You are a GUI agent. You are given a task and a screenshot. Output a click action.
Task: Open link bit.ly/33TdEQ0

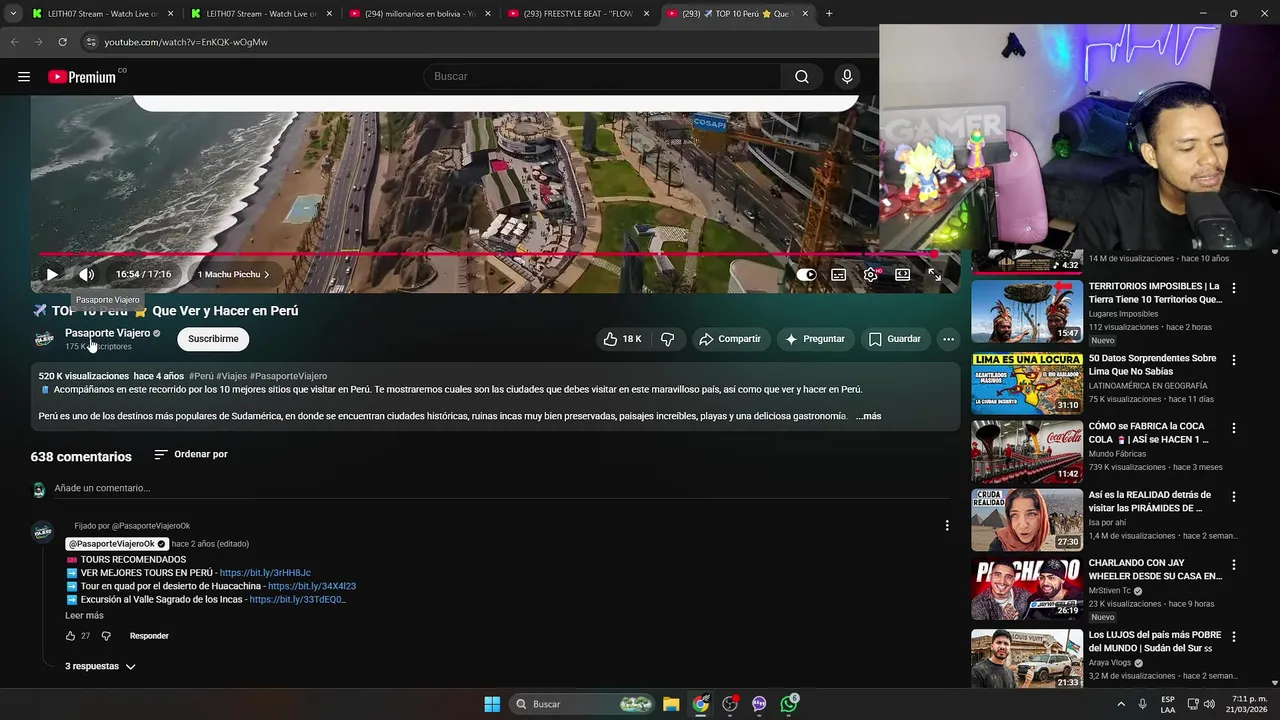point(297,599)
